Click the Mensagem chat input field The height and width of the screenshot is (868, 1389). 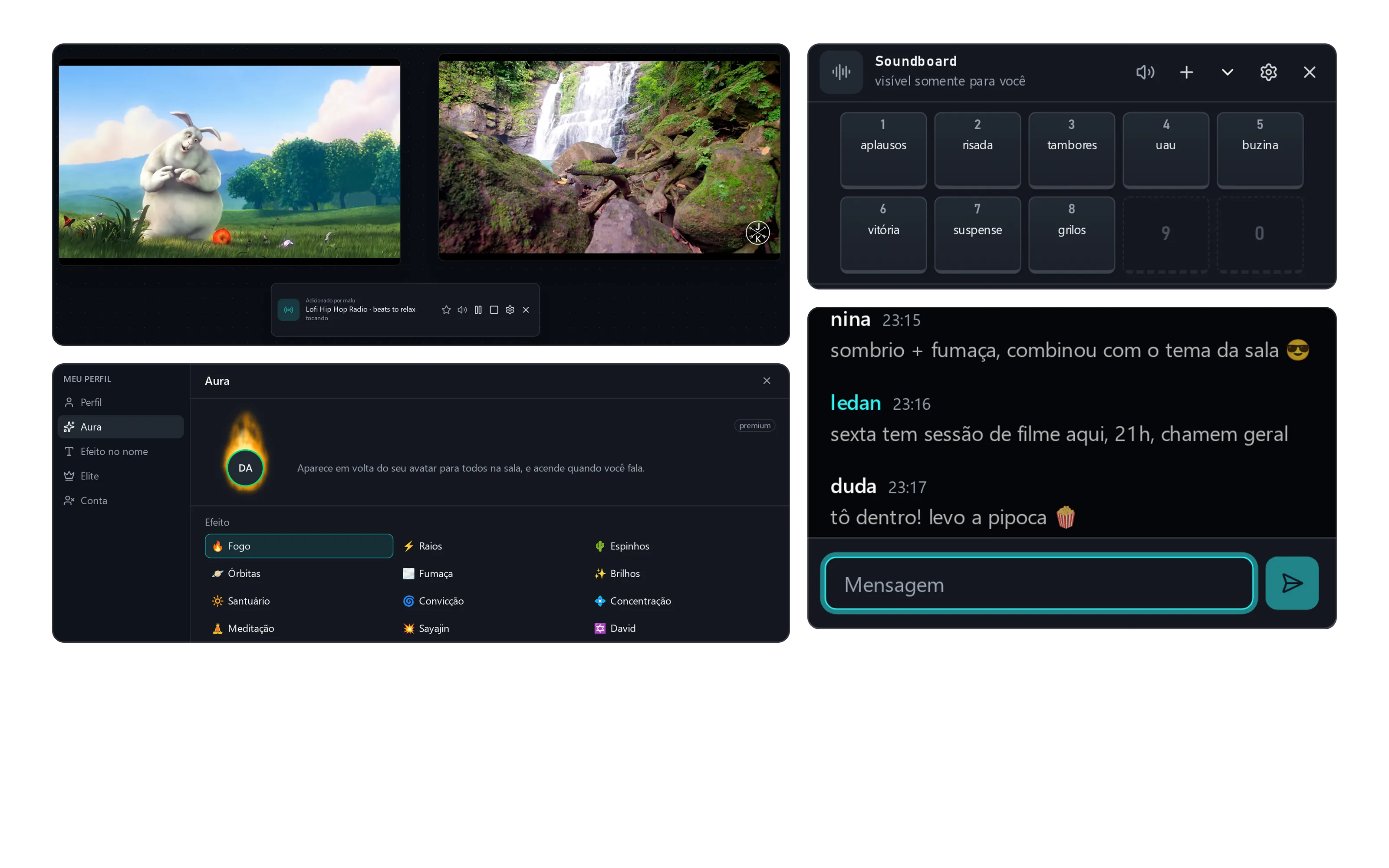point(1039,584)
